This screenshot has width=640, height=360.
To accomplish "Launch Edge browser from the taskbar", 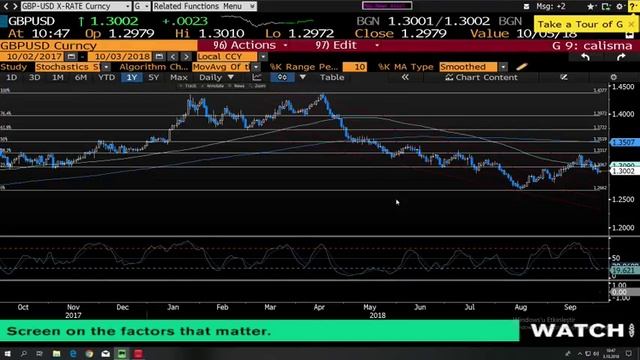I will [x=73, y=353].
